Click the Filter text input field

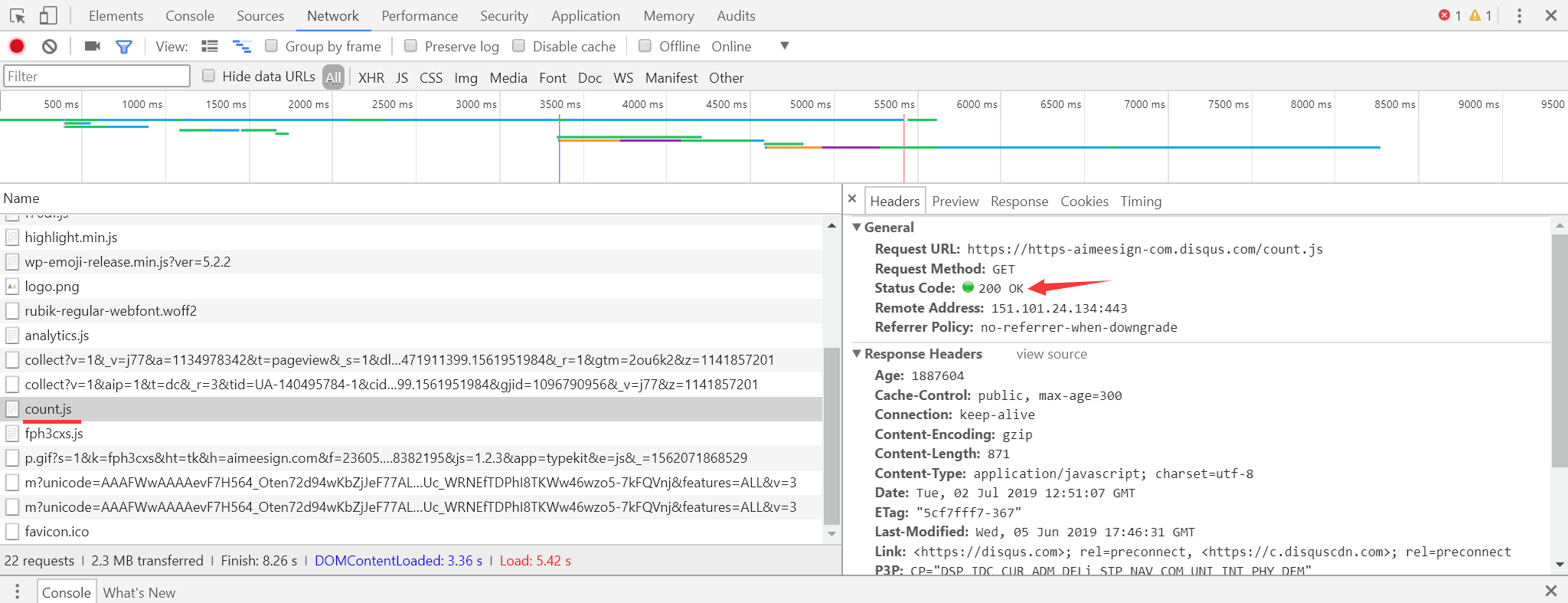(96, 76)
